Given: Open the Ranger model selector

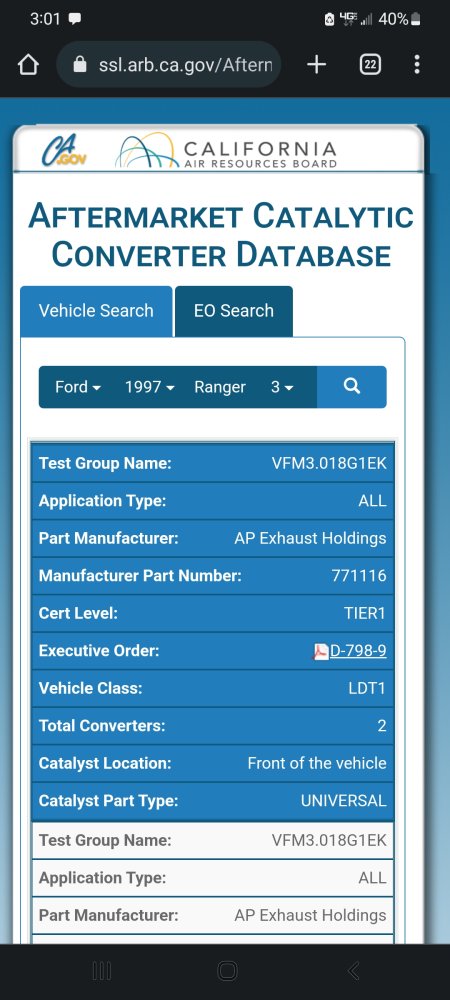Looking at the screenshot, I should (x=220, y=387).
